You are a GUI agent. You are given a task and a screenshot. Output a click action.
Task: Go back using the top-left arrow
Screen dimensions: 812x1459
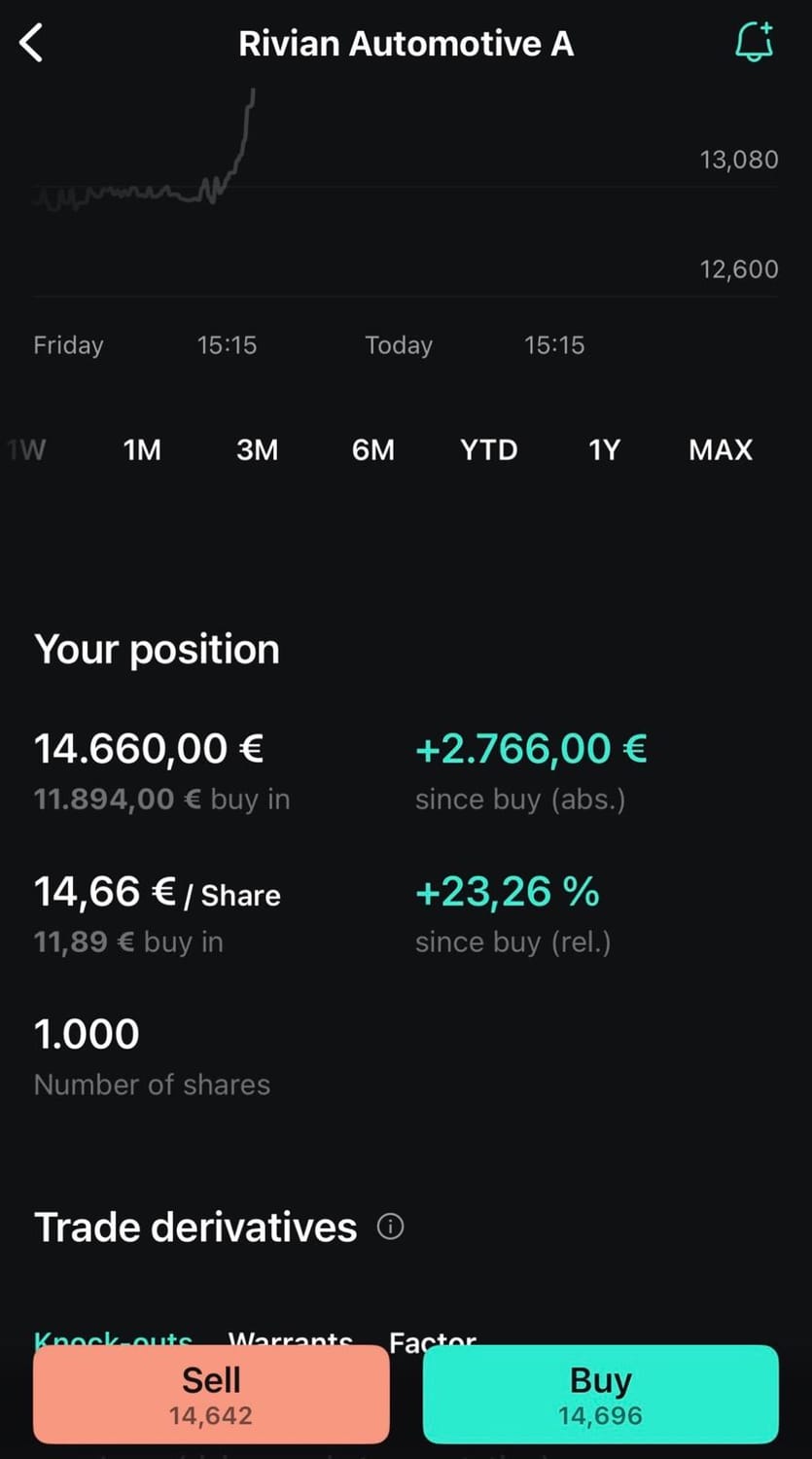tap(31, 44)
